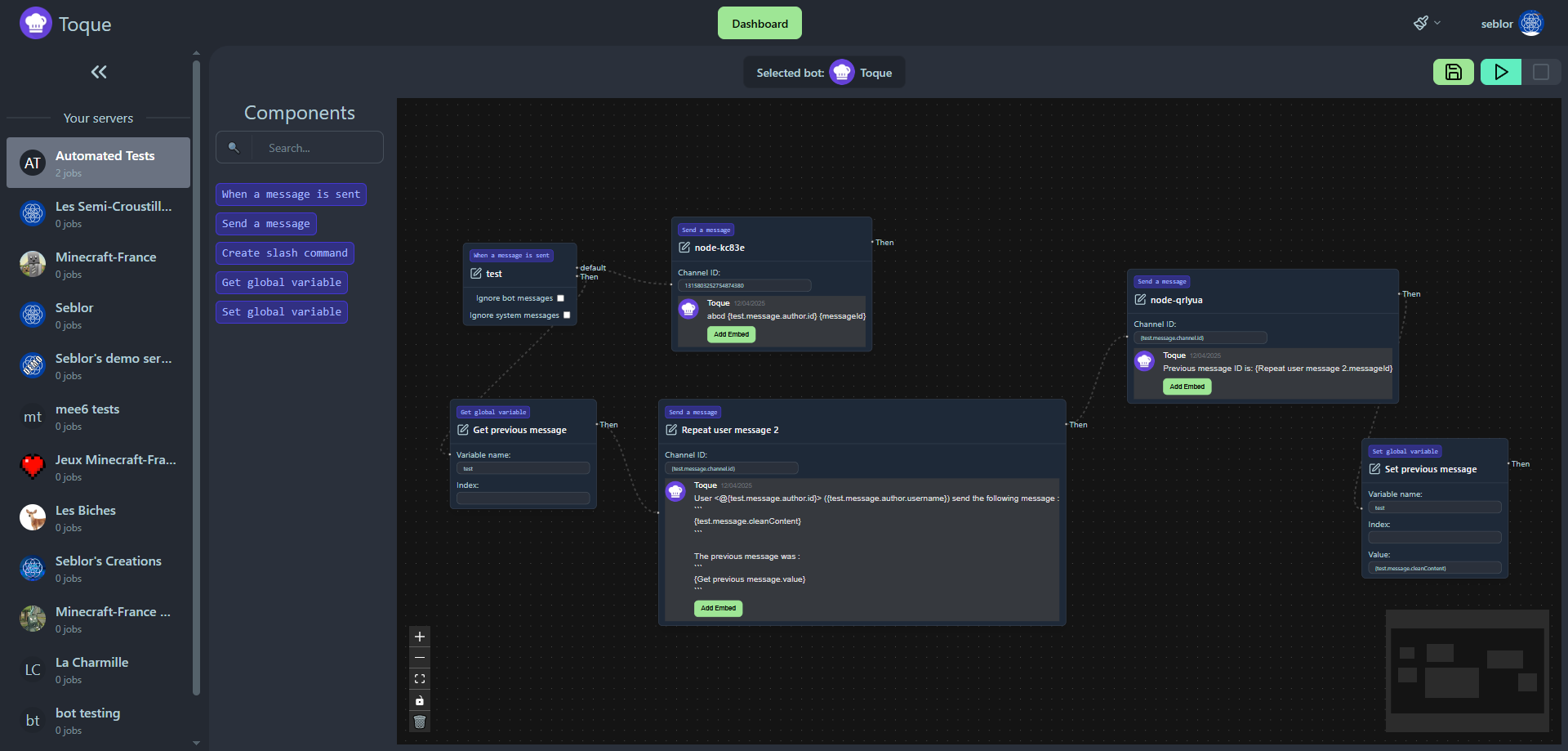Open the Dashboard page

coord(759,23)
